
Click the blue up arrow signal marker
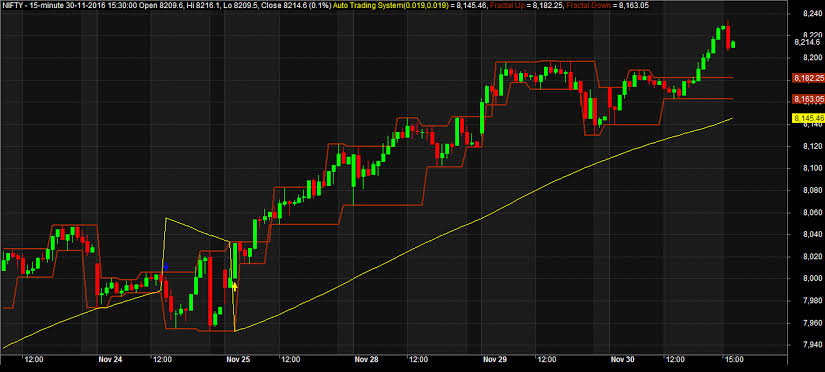(x=166, y=267)
